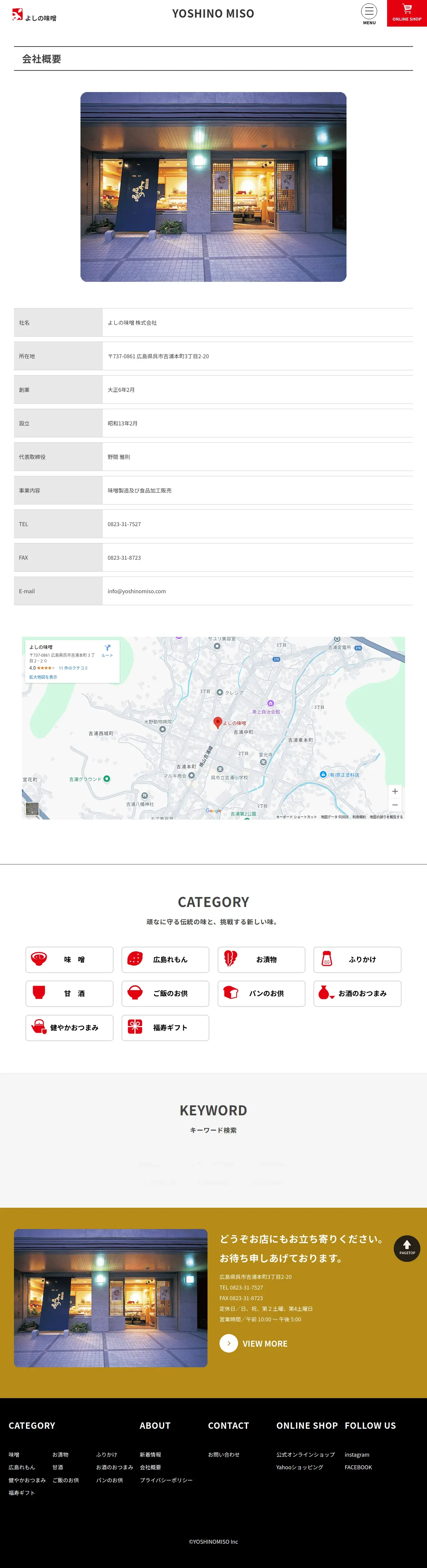Click the Google logo on the map
The width and height of the screenshot is (427, 1568).
(x=213, y=810)
